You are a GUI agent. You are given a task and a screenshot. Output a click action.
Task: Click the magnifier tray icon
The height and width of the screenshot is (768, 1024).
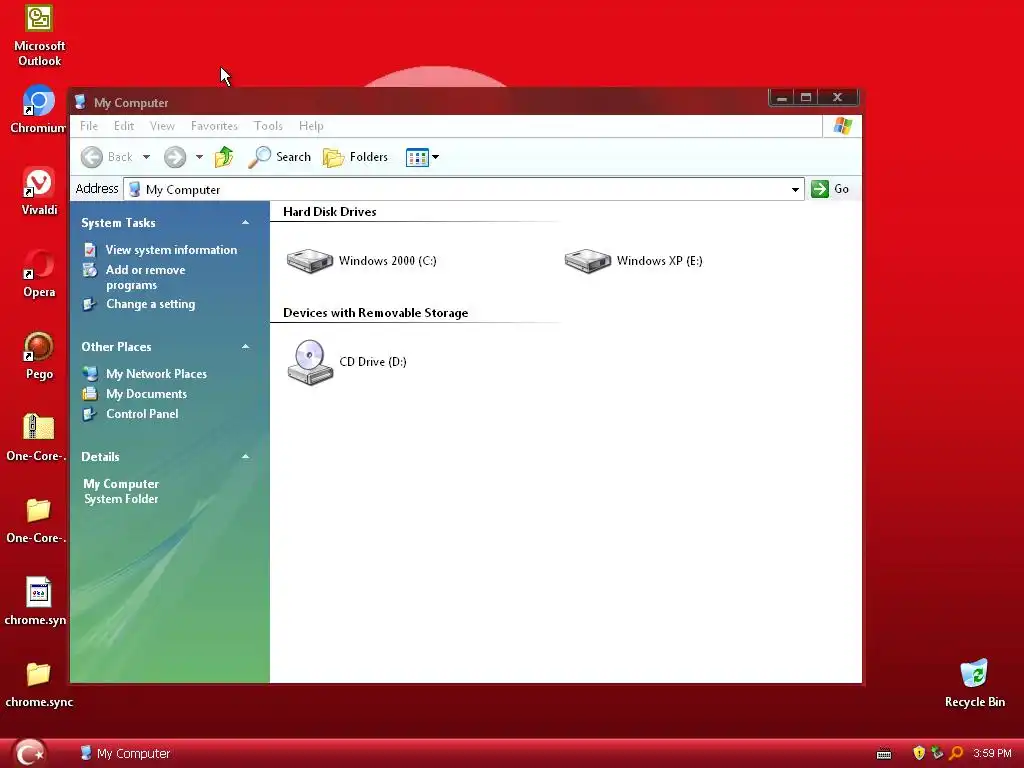956,753
